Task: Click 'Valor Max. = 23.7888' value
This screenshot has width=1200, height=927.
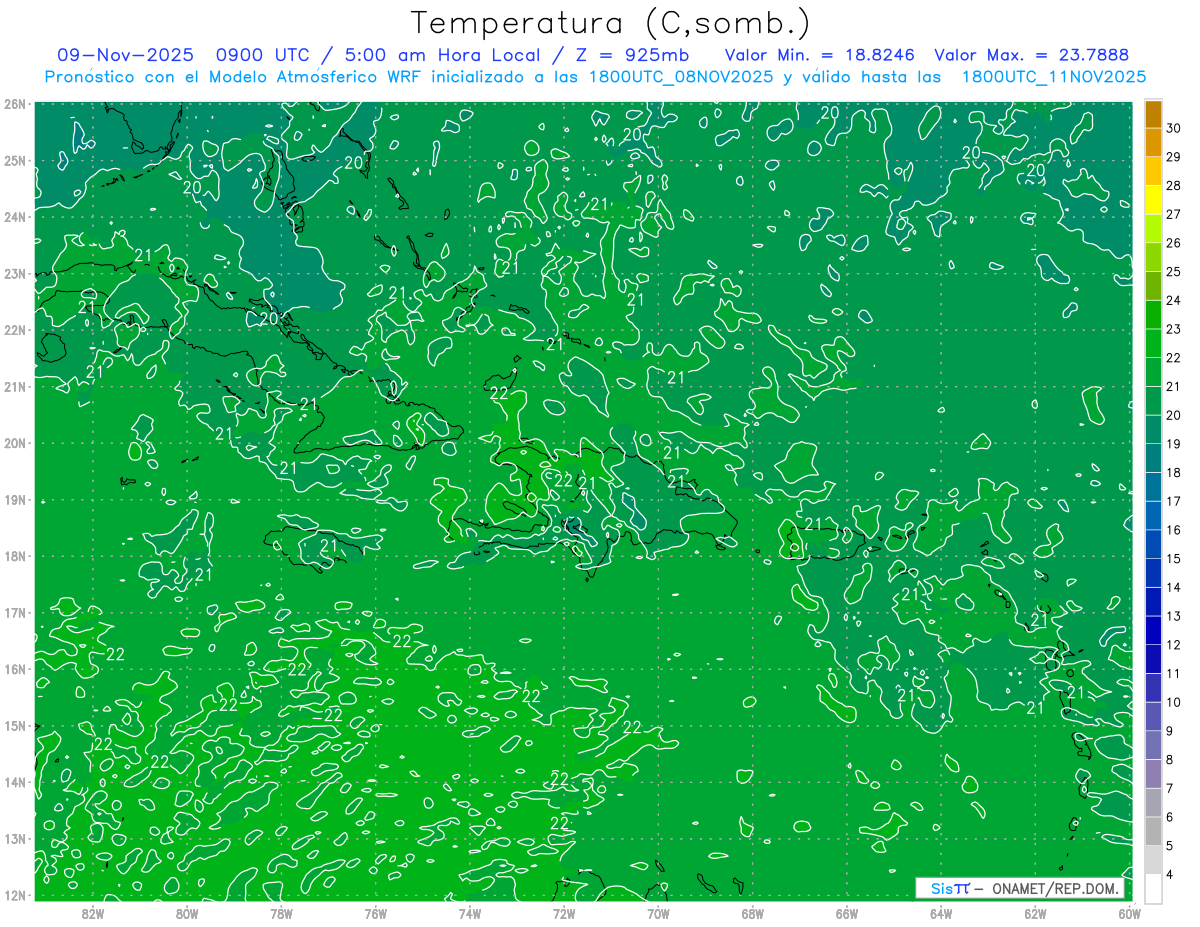Action: (1031, 56)
